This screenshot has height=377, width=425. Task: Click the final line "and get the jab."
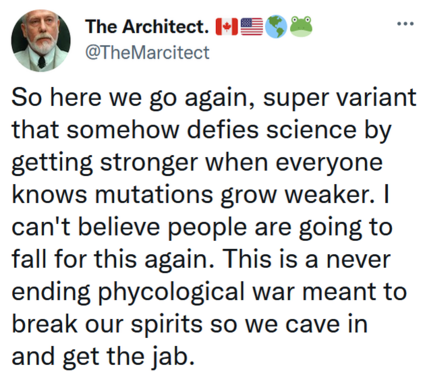103,357
